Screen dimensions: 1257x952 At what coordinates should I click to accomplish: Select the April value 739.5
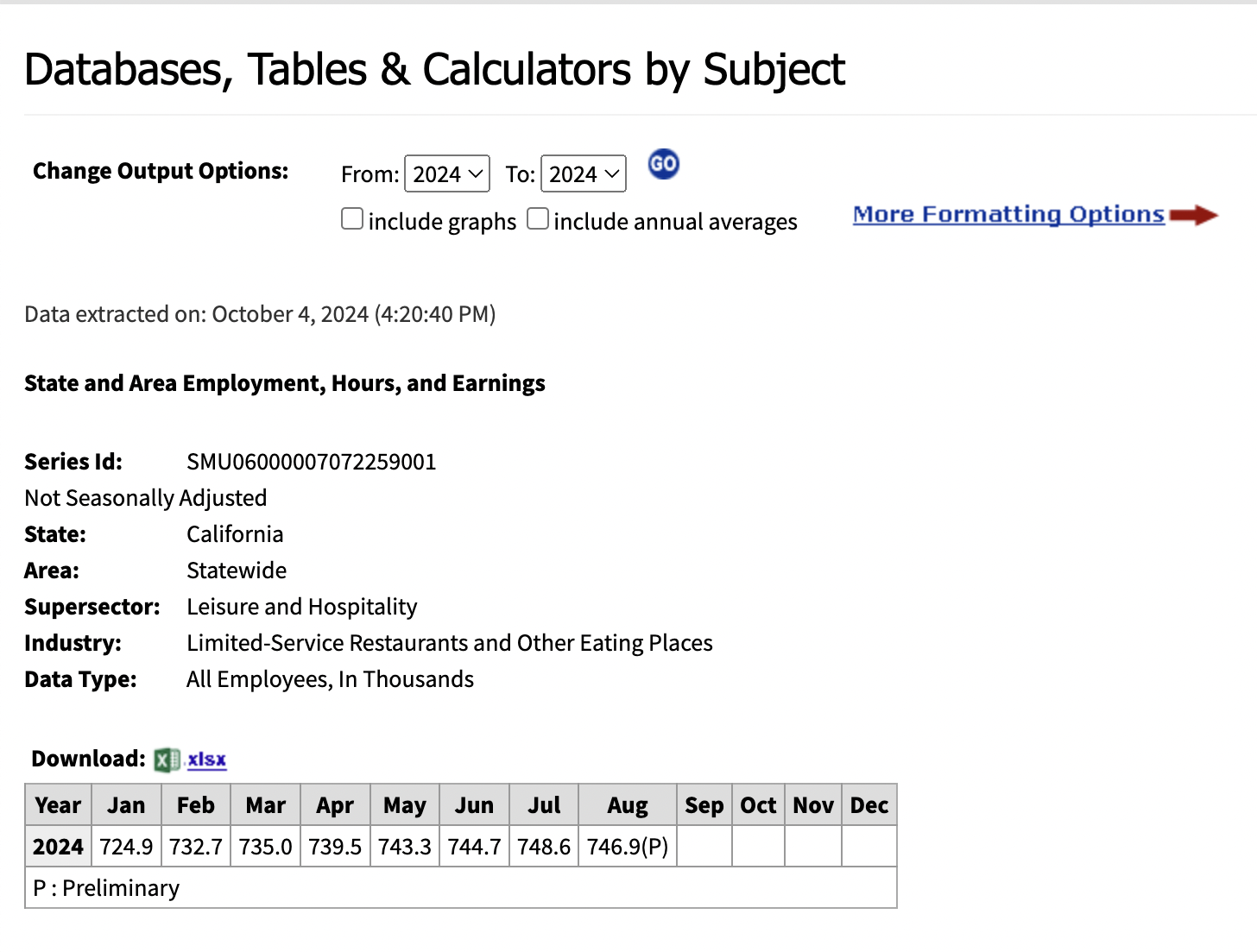point(335,847)
